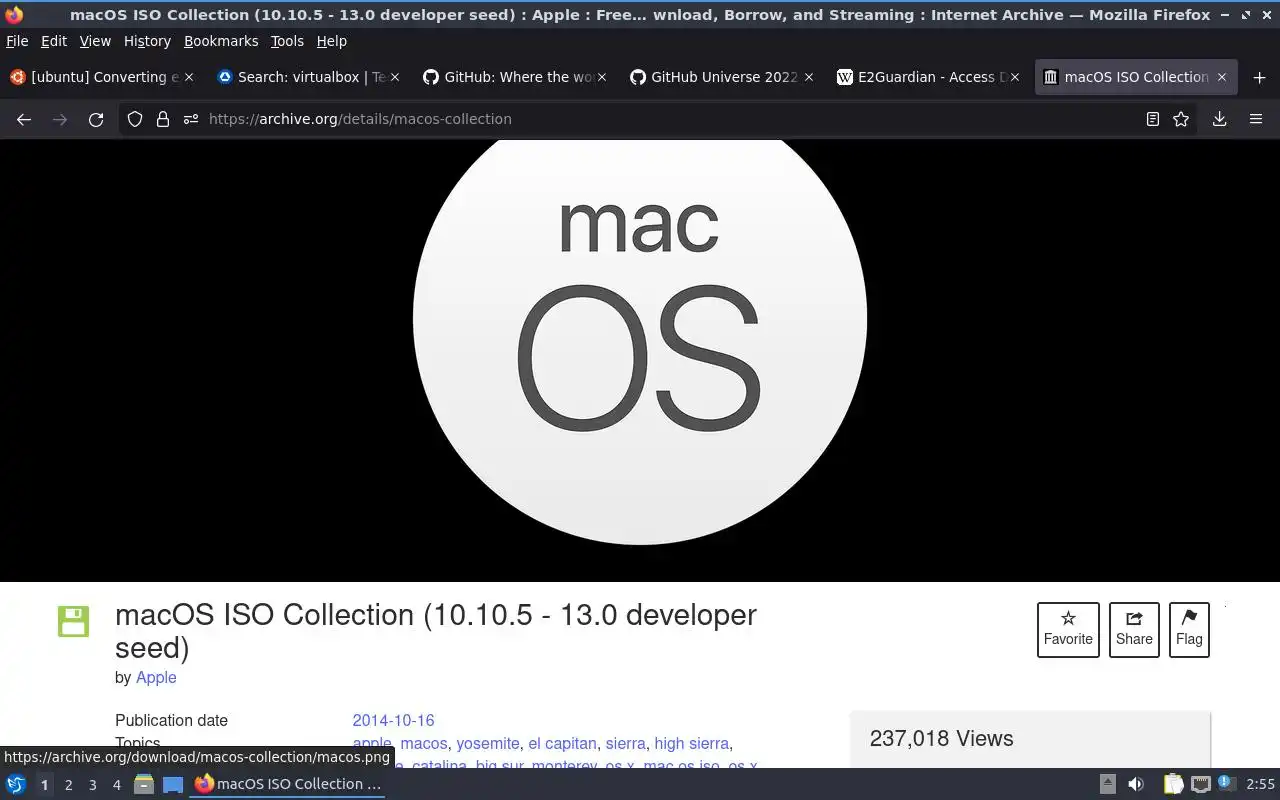Open site permissions icon in address bar
Image resolution: width=1280 pixels, height=800 pixels.
191,119
